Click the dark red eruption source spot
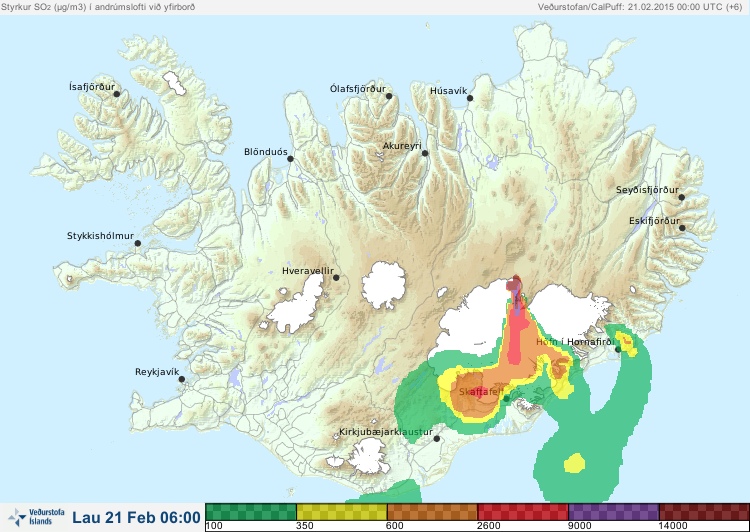 coord(515,283)
